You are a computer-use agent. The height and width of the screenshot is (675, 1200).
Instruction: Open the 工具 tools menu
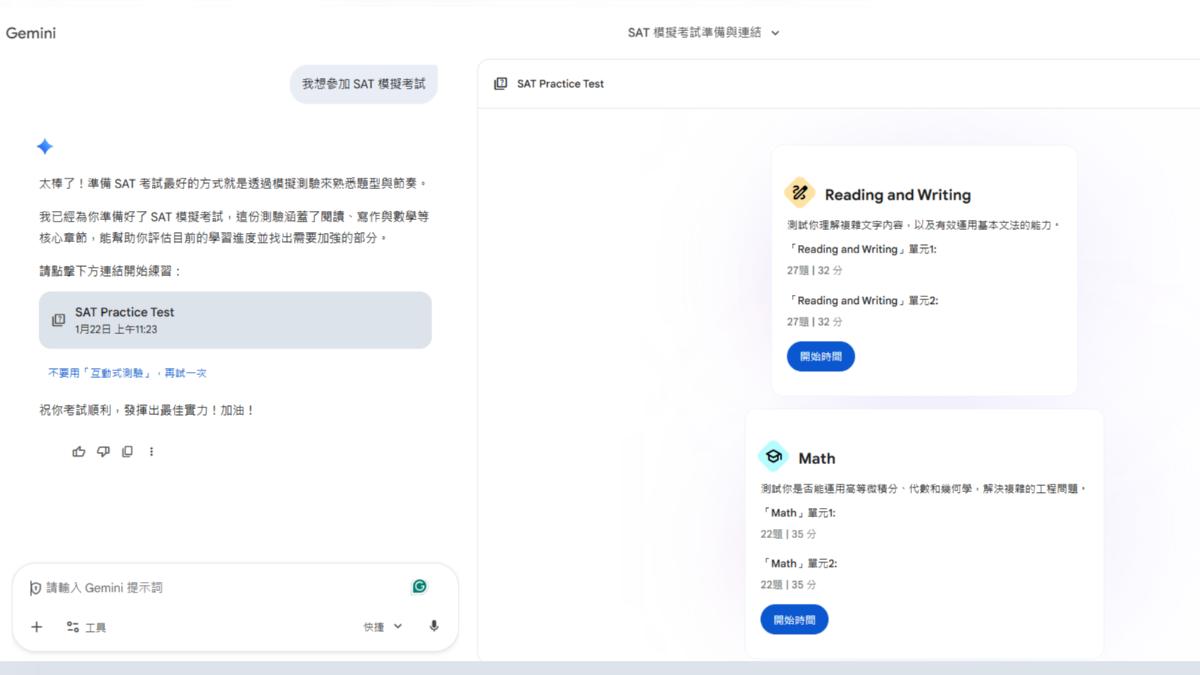pos(86,627)
